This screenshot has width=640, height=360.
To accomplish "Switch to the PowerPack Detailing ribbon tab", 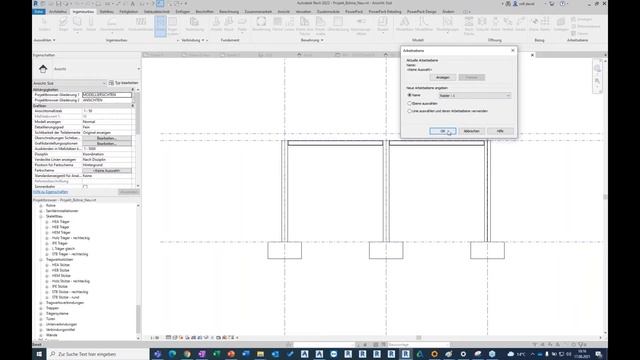I will pos(384,11).
